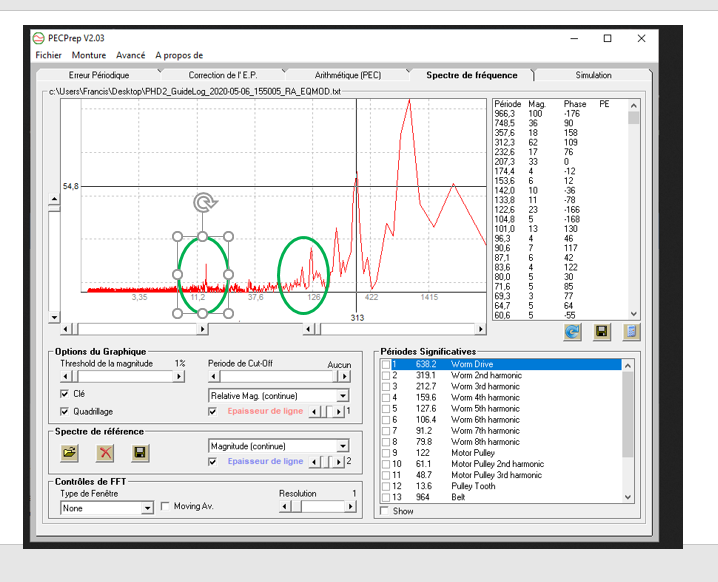This screenshot has width=718, height=582.
Task: Delete the reference spectrum with red X
Action: (105, 453)
